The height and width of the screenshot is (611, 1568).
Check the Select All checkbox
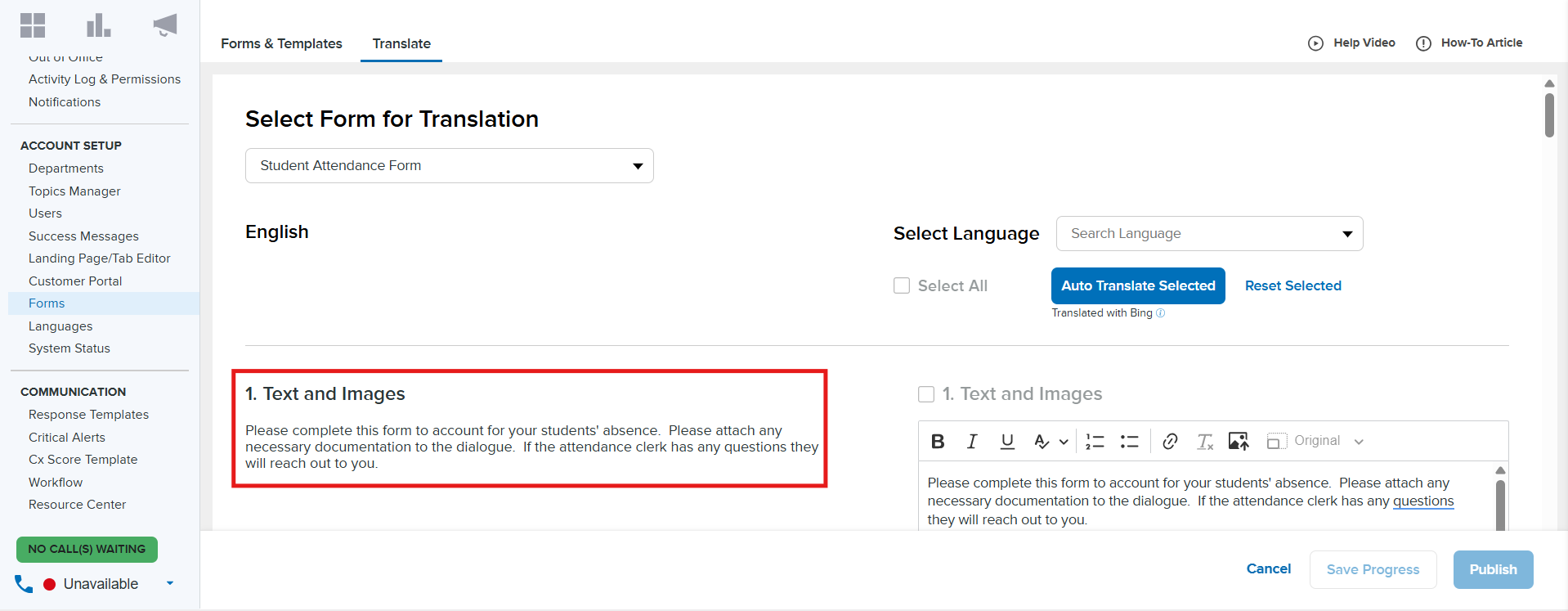pos(902,285)
